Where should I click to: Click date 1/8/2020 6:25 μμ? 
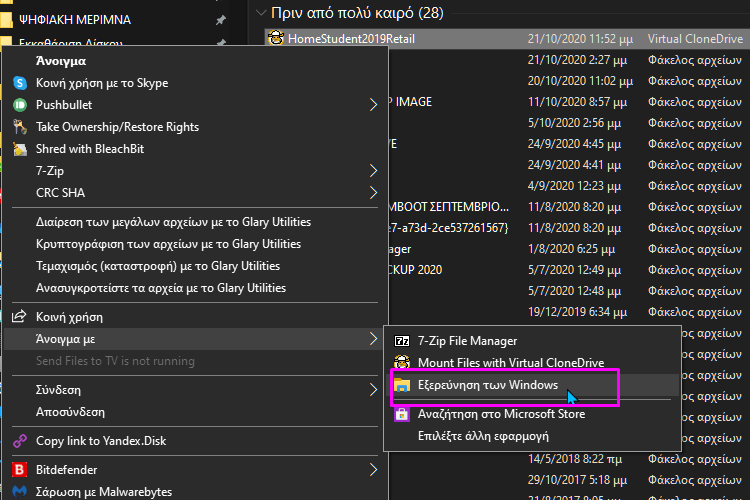pyautogui.click(x=572, y=249)
